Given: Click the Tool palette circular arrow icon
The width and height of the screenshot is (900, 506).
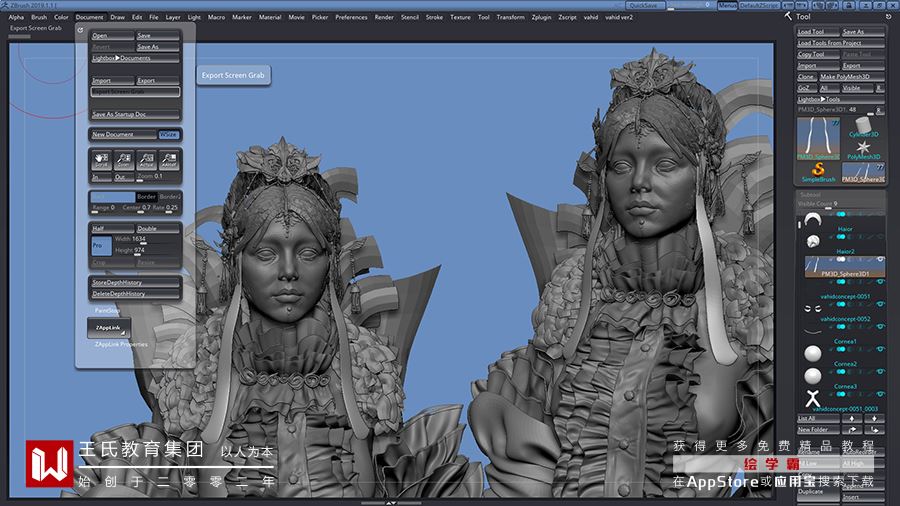Looking at the screenshot, I should (x=888, y=17).
